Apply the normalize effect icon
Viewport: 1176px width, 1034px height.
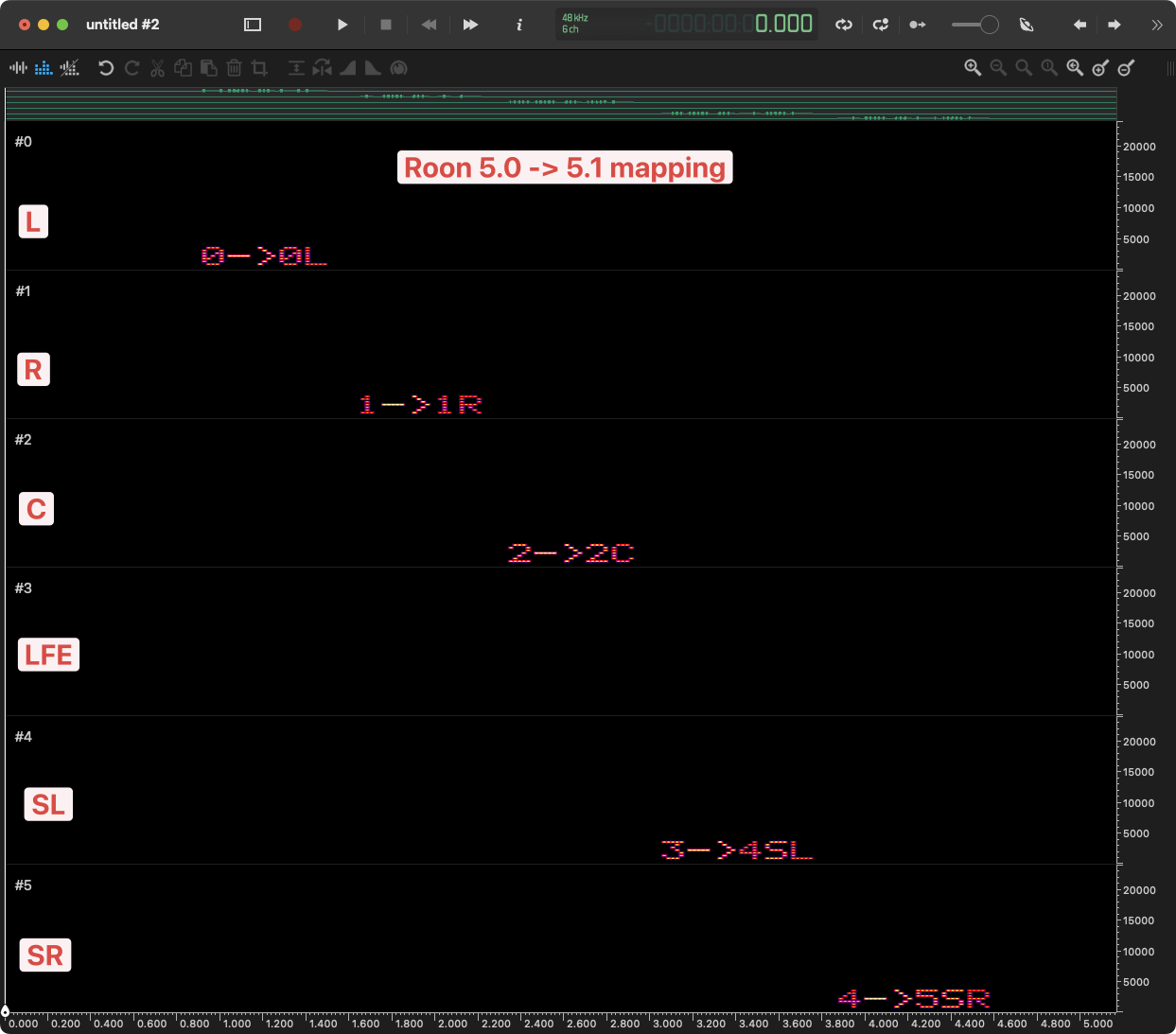[296, 68]
